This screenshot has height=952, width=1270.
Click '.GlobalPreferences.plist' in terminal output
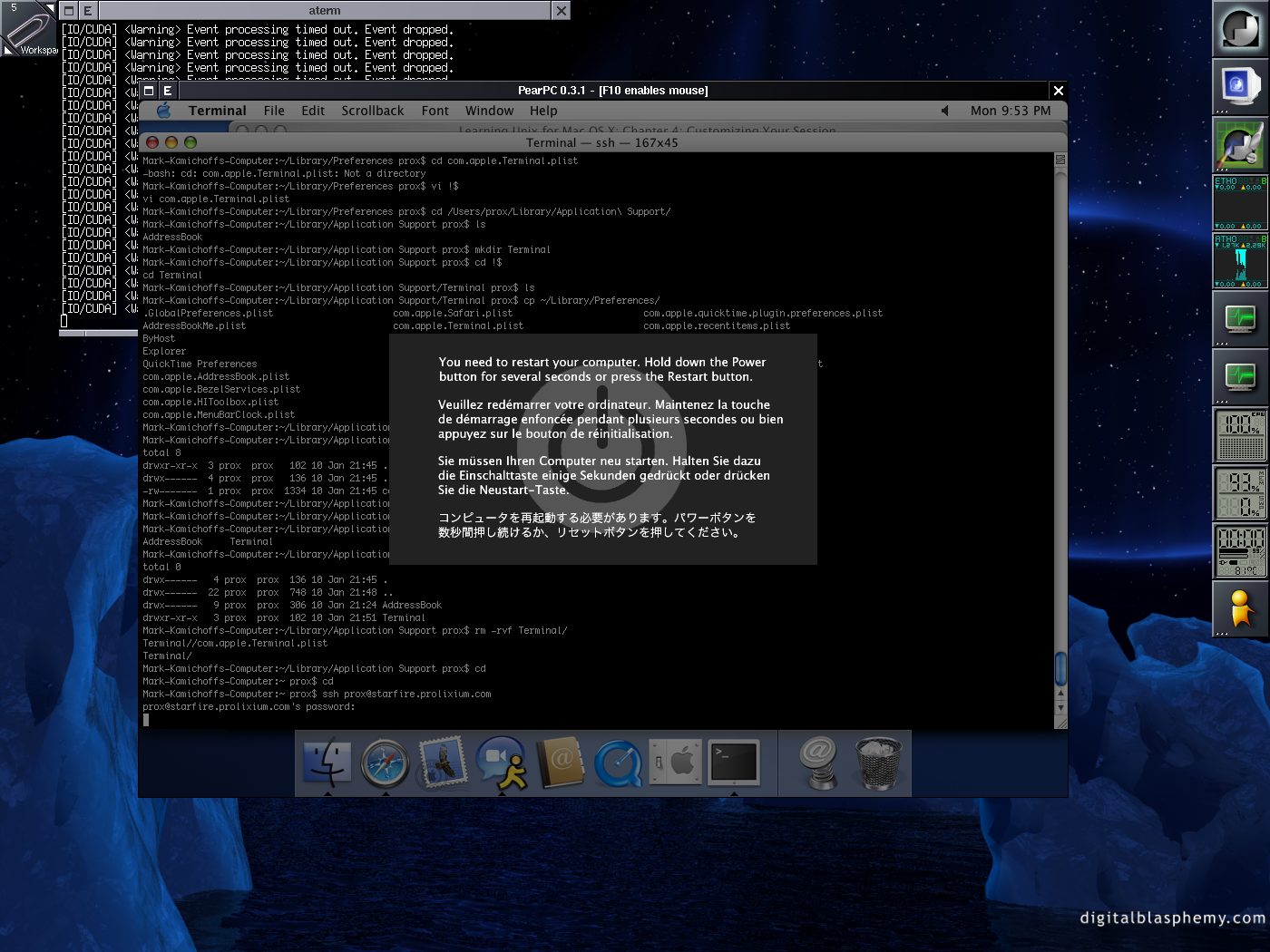coord(208,314)
